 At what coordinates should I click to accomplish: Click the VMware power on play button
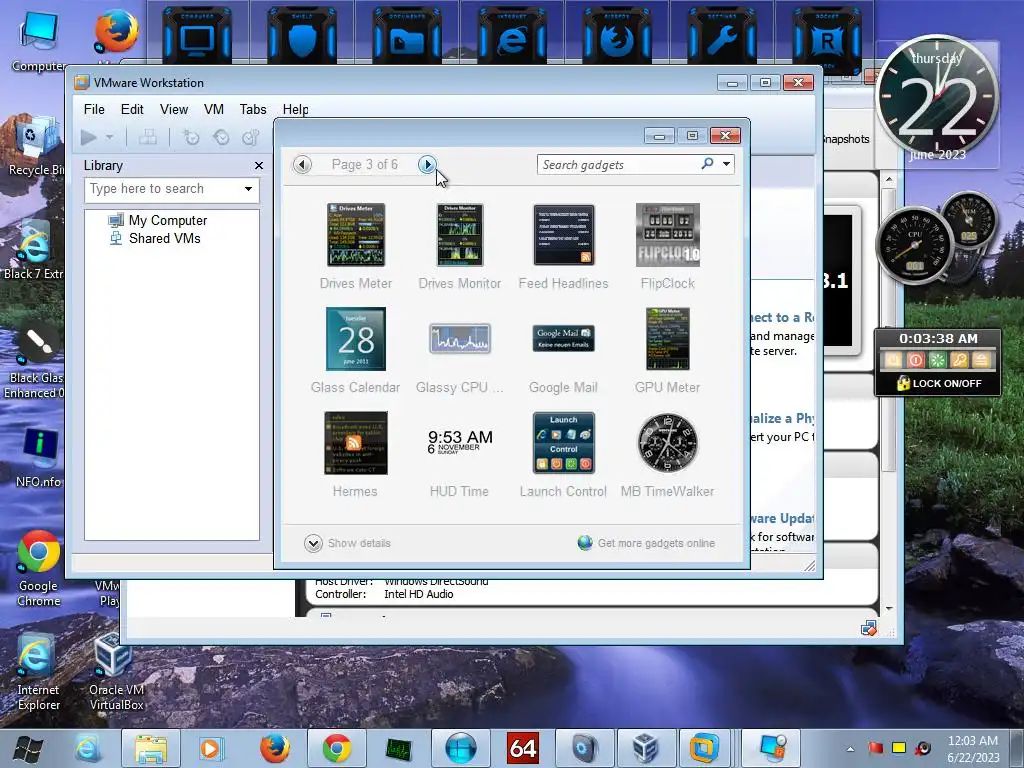[89, 137]
